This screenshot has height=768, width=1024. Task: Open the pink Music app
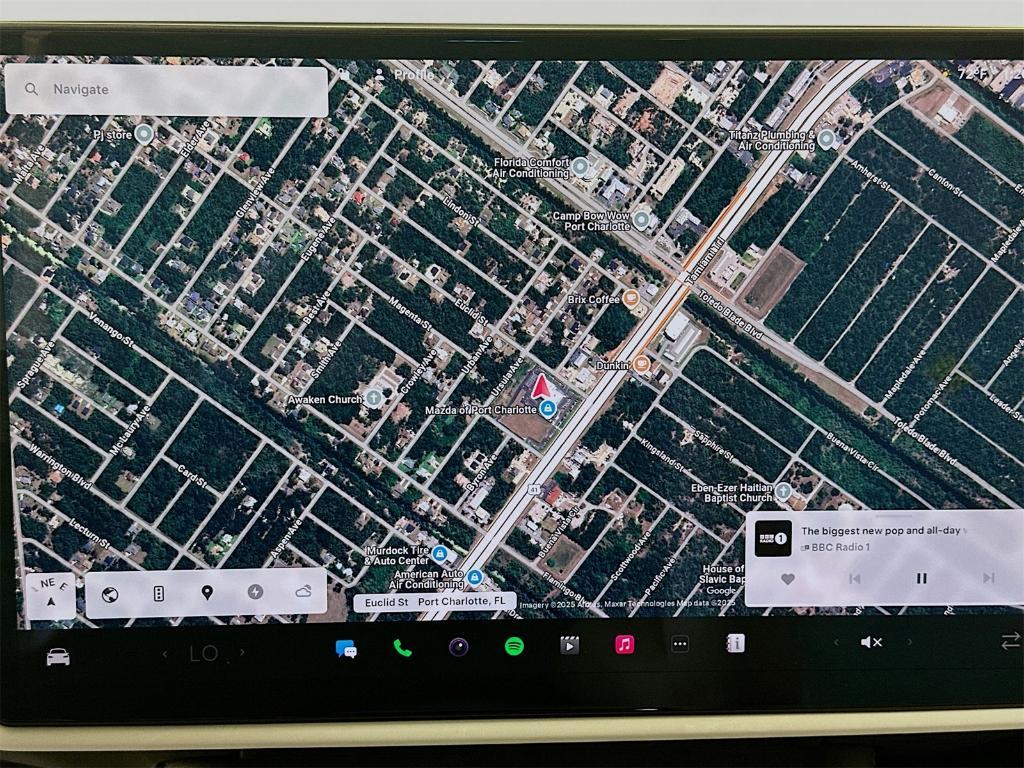point(625,645)
